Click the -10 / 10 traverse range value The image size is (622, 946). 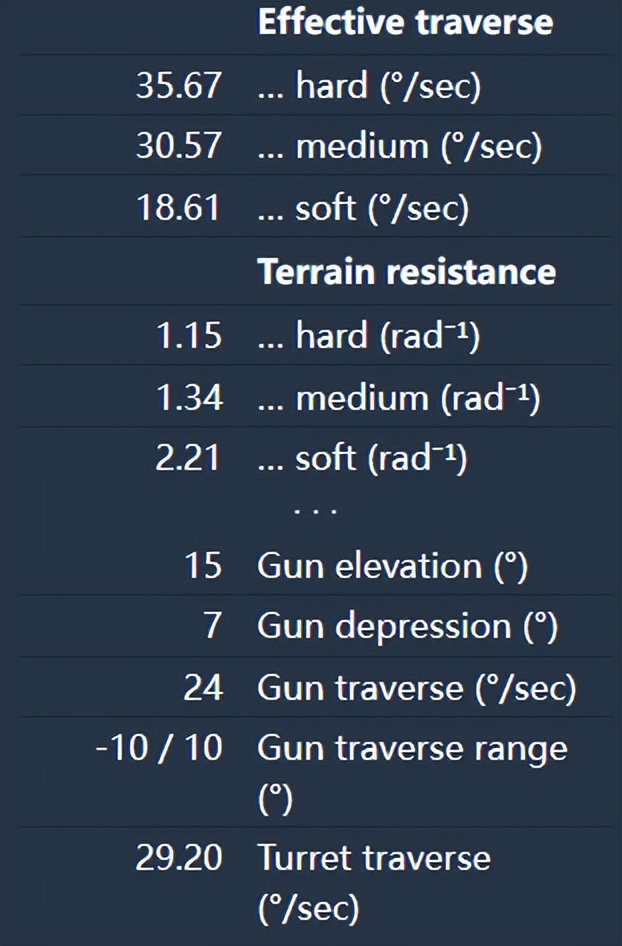pos(159,748)
